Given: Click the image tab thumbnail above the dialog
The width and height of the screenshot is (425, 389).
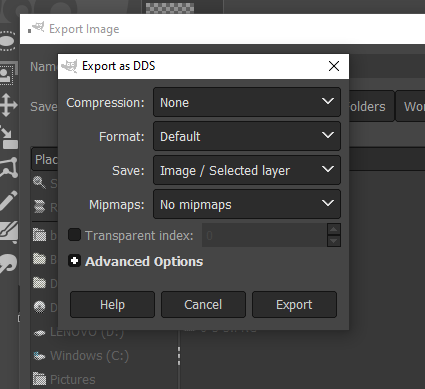Looking at the screenshot, I should 170,7.
